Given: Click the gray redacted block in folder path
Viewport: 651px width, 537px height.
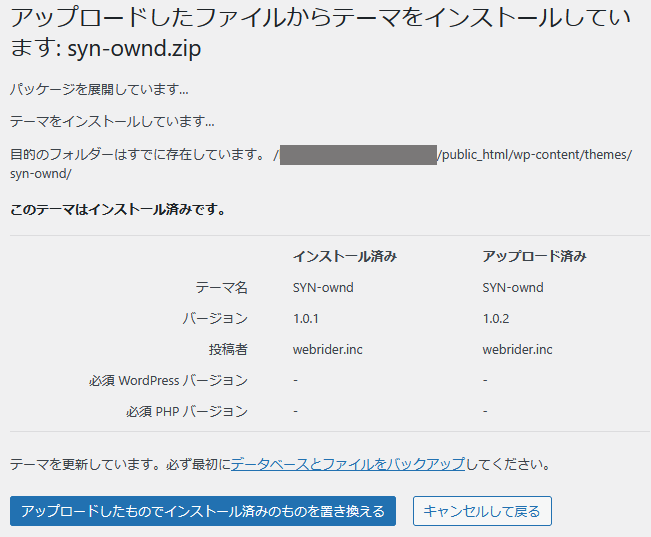Looking at the screenshot, I should click(358, 155).
